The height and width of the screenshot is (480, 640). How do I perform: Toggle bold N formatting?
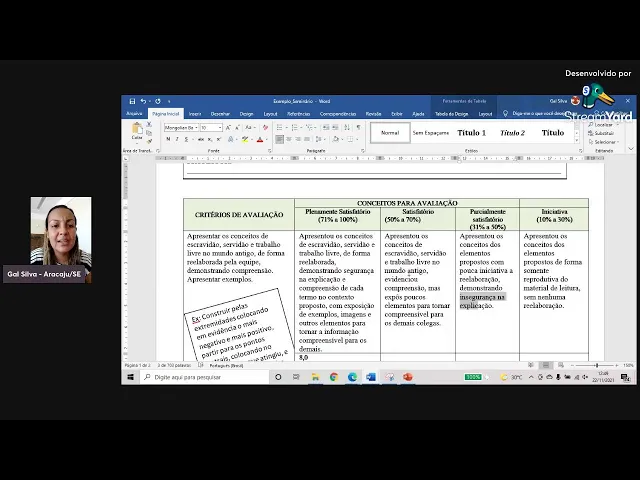pyautogui.click(x=168, y=140)
